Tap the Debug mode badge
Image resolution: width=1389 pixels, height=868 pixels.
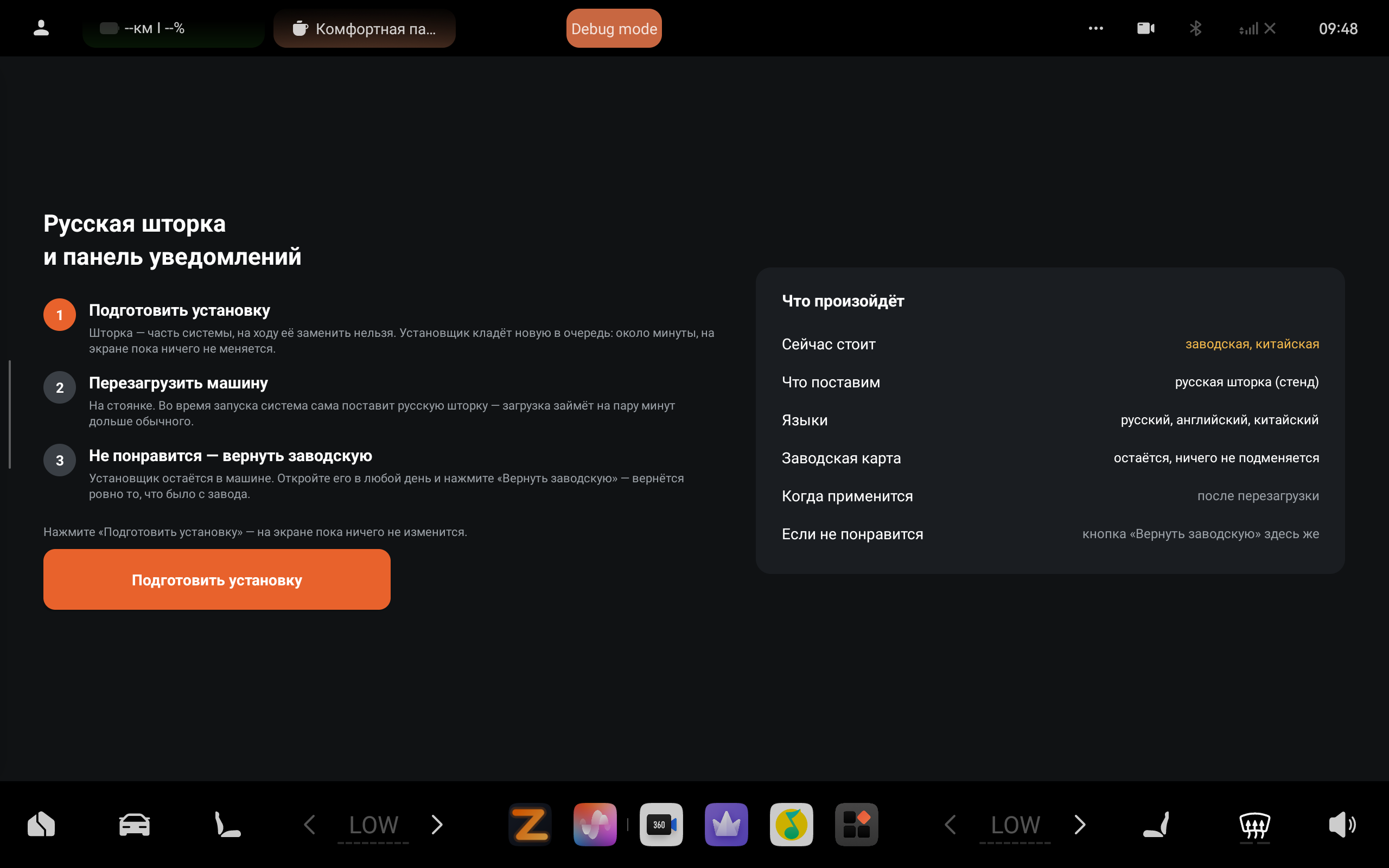(614, 28)
